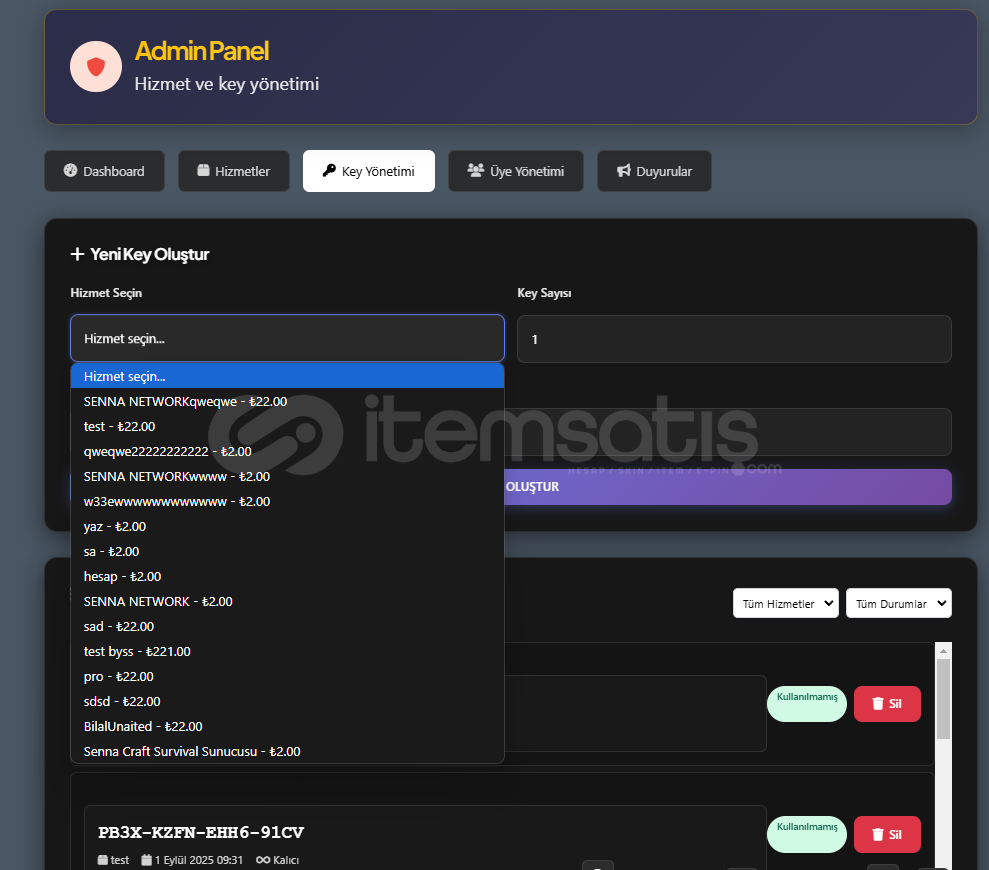Open the Tüm Hizmetler filter dropdown
The image size is (989, 870).
[x=786, y=603]
